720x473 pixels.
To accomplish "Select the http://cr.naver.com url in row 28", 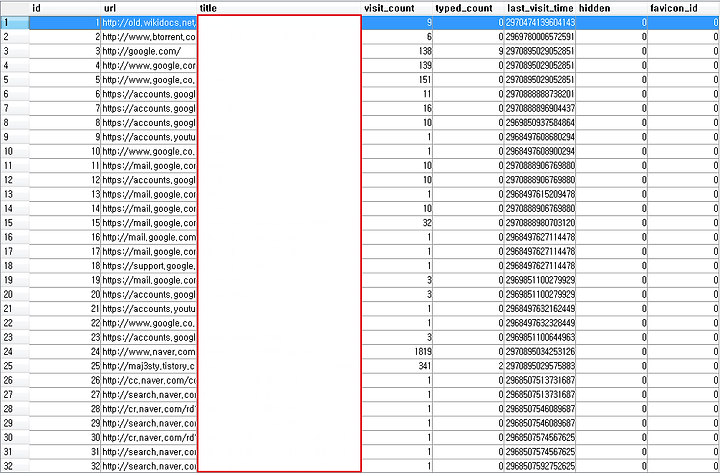I will [148, 409].
